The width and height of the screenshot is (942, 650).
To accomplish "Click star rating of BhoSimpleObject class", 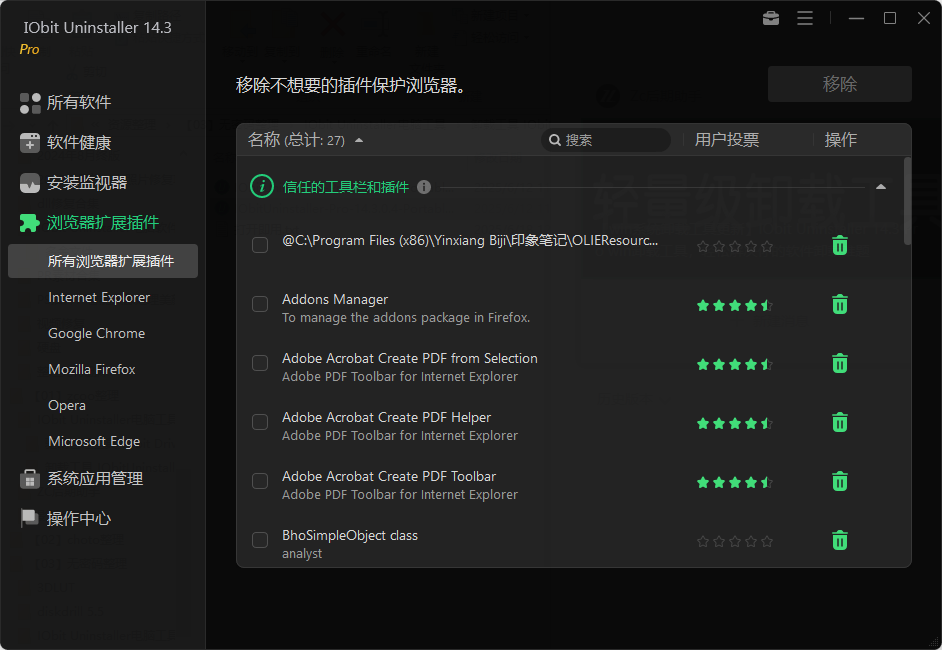I will 734,541.
